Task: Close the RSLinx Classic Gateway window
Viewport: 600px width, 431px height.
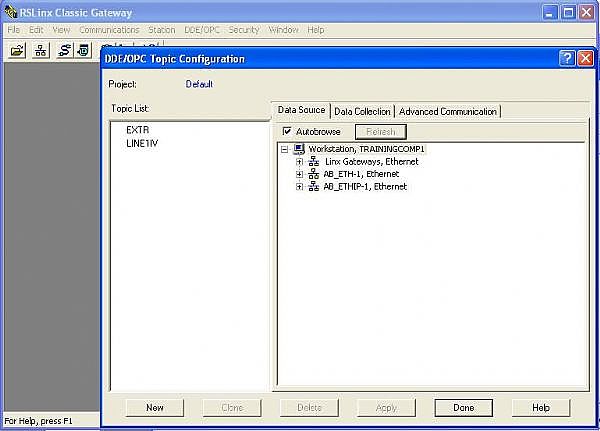Action: [586, 13]
